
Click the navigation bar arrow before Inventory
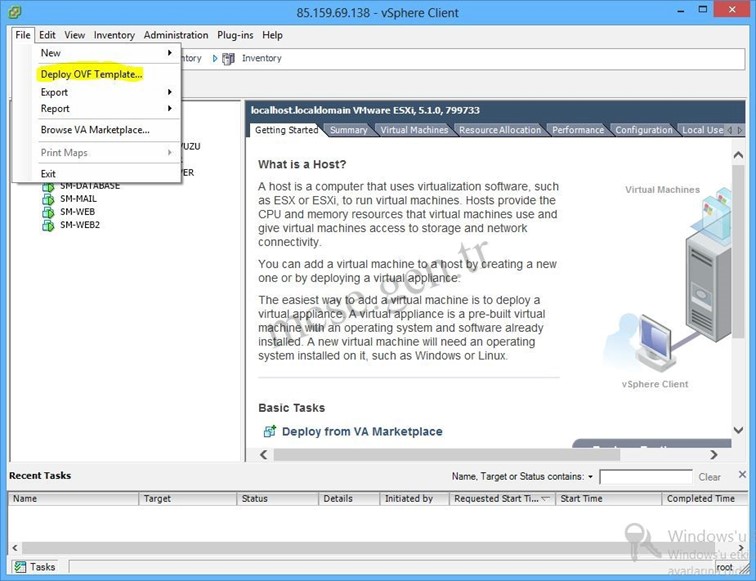[x=215, y=58]
